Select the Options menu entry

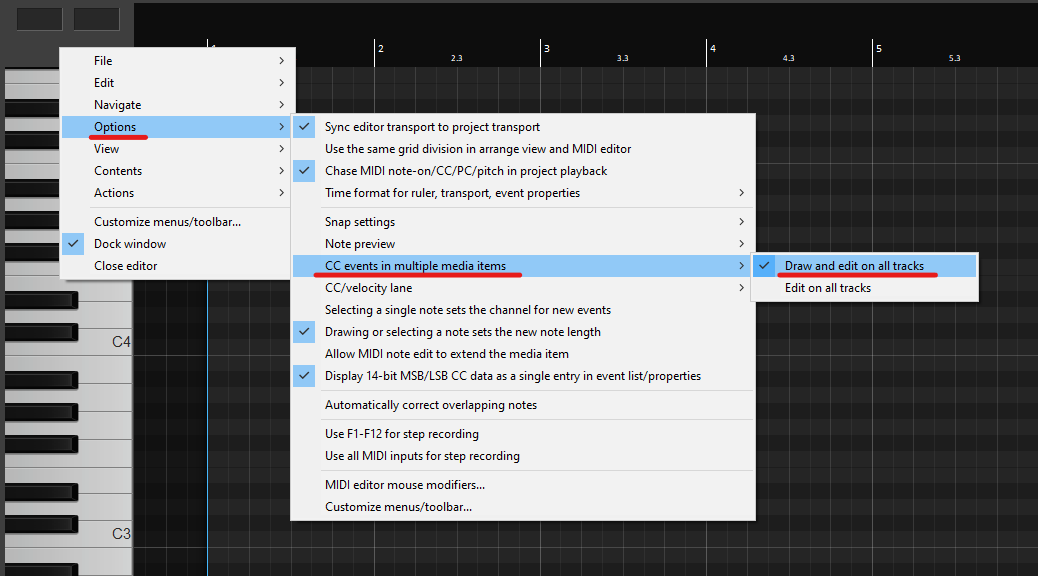pyautogui.click(x=177, y=126)
